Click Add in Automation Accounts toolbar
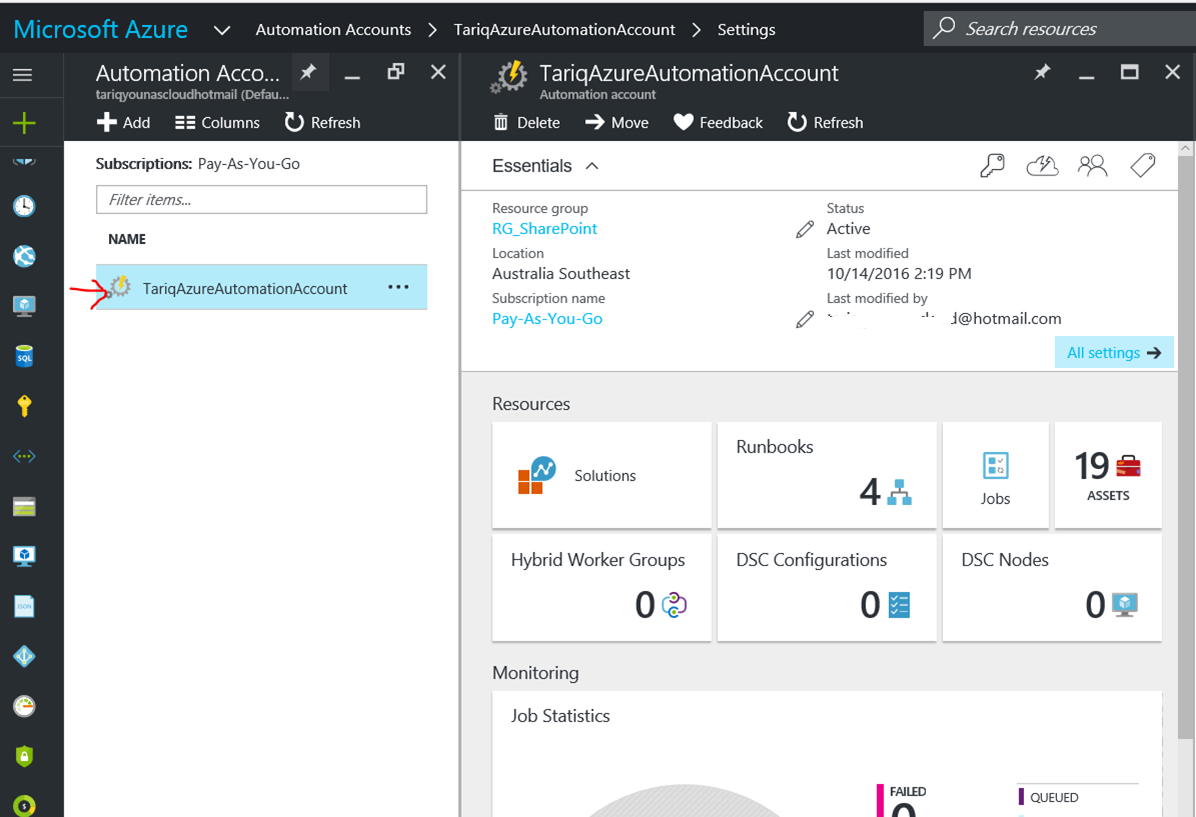This screenshot has height=817, width=1196. 124,122
